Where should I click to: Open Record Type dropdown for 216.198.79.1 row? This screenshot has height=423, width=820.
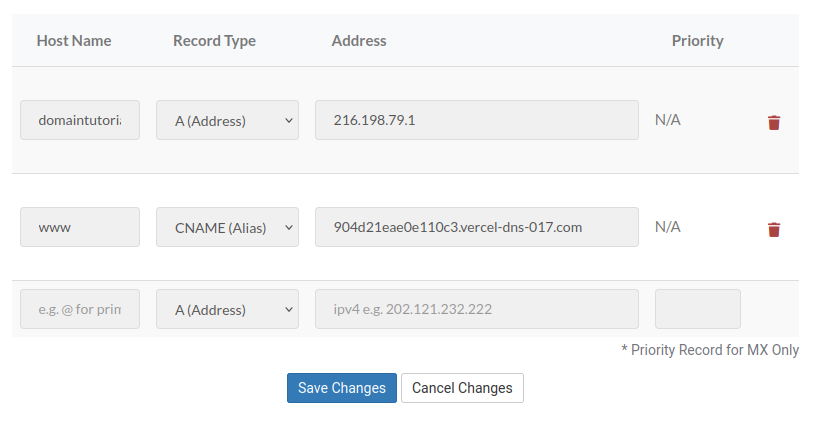tap(227, 120)
